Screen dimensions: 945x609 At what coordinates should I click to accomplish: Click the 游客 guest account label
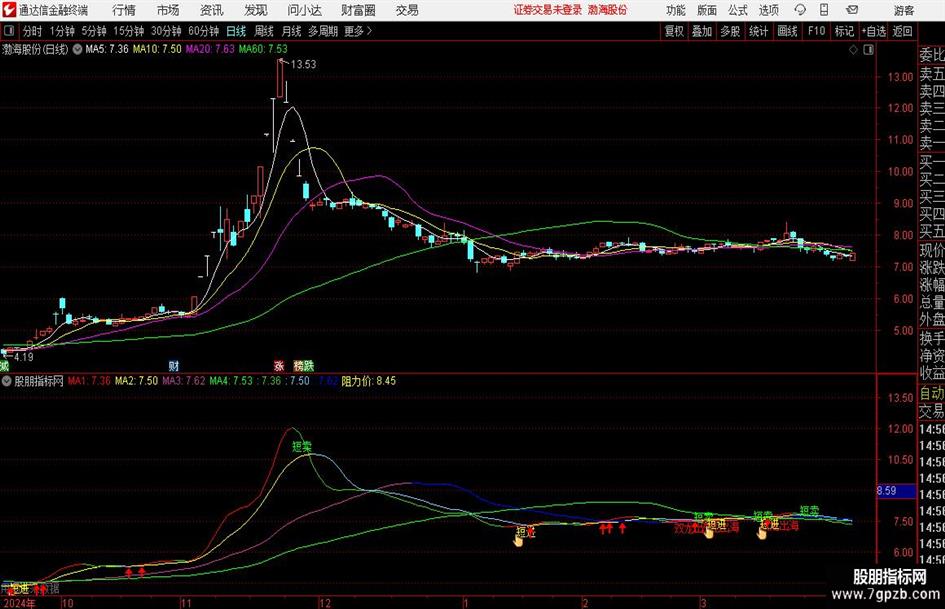(x=904, y=10)
